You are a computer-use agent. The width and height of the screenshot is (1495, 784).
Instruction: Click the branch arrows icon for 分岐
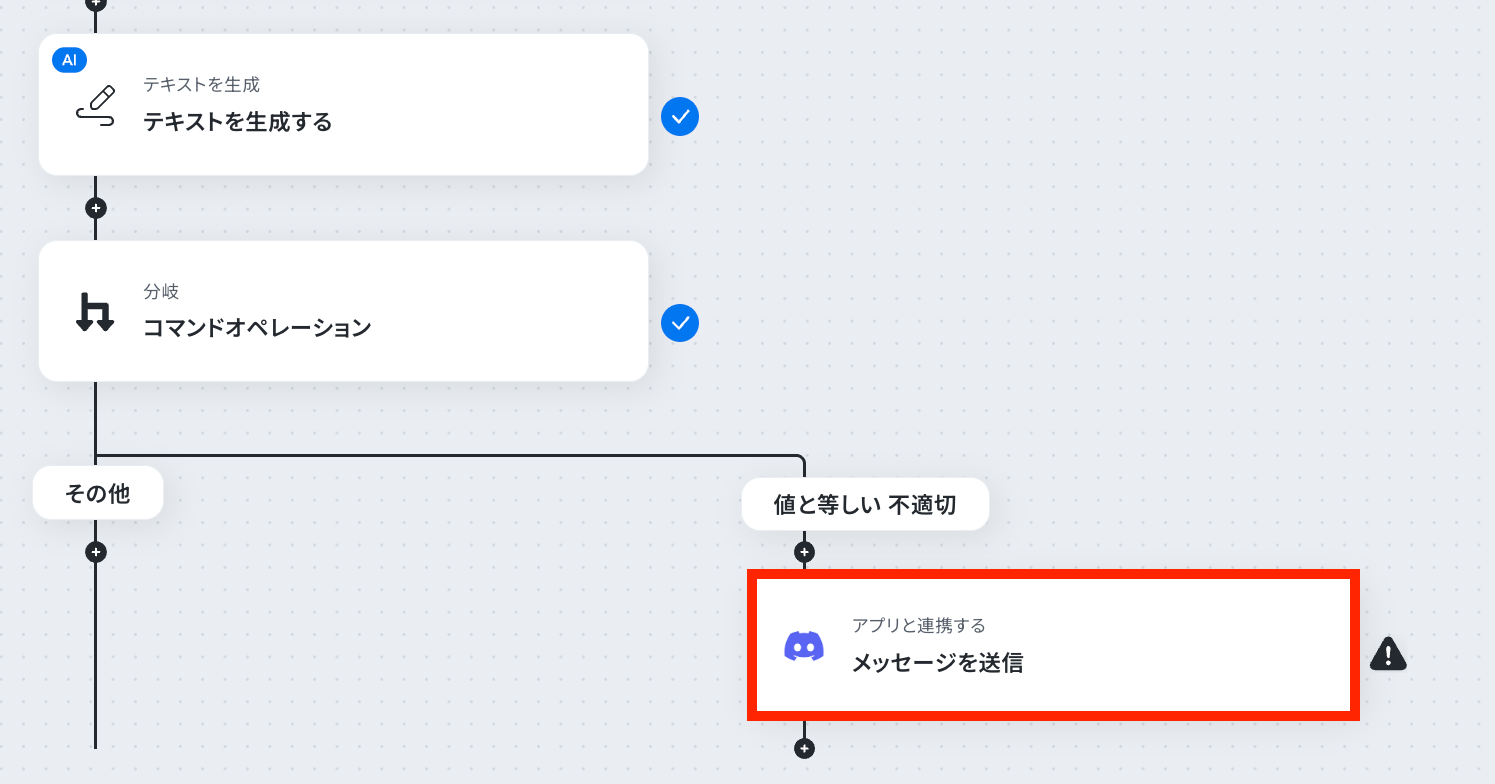coord(96,312)
